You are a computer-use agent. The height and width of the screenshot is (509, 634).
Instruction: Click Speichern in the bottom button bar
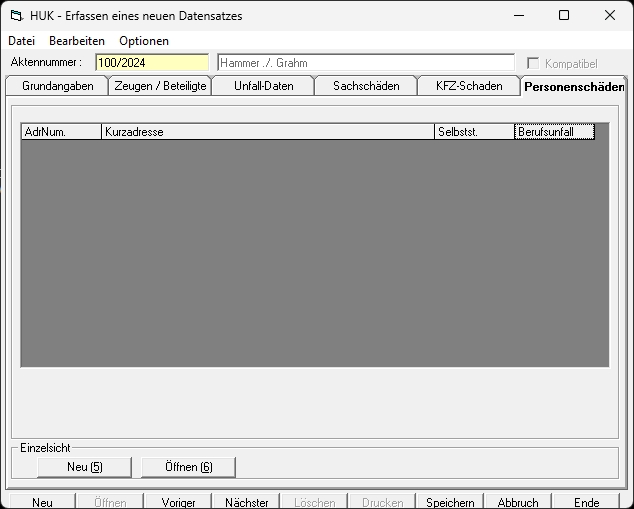tap(450, 502)
